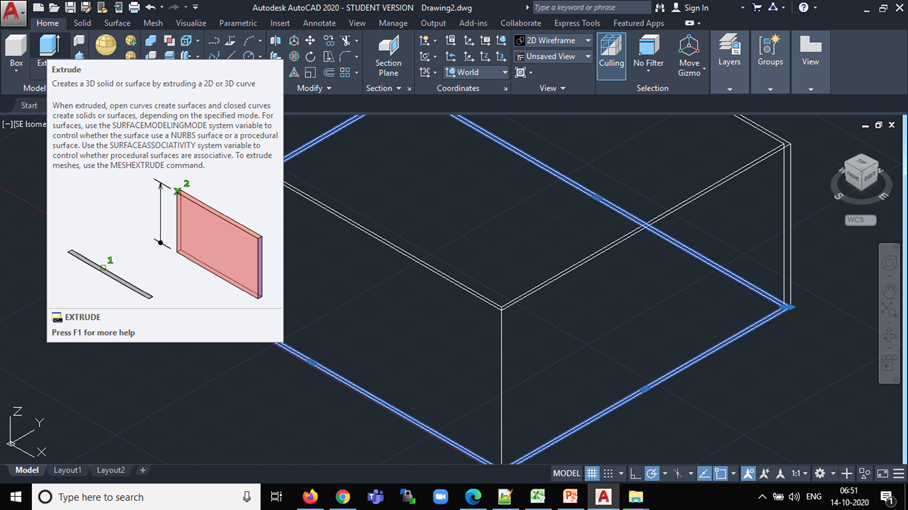The image size is (908, 510).
Task: Expand the Section panel
Action: (x=383, y=88)
